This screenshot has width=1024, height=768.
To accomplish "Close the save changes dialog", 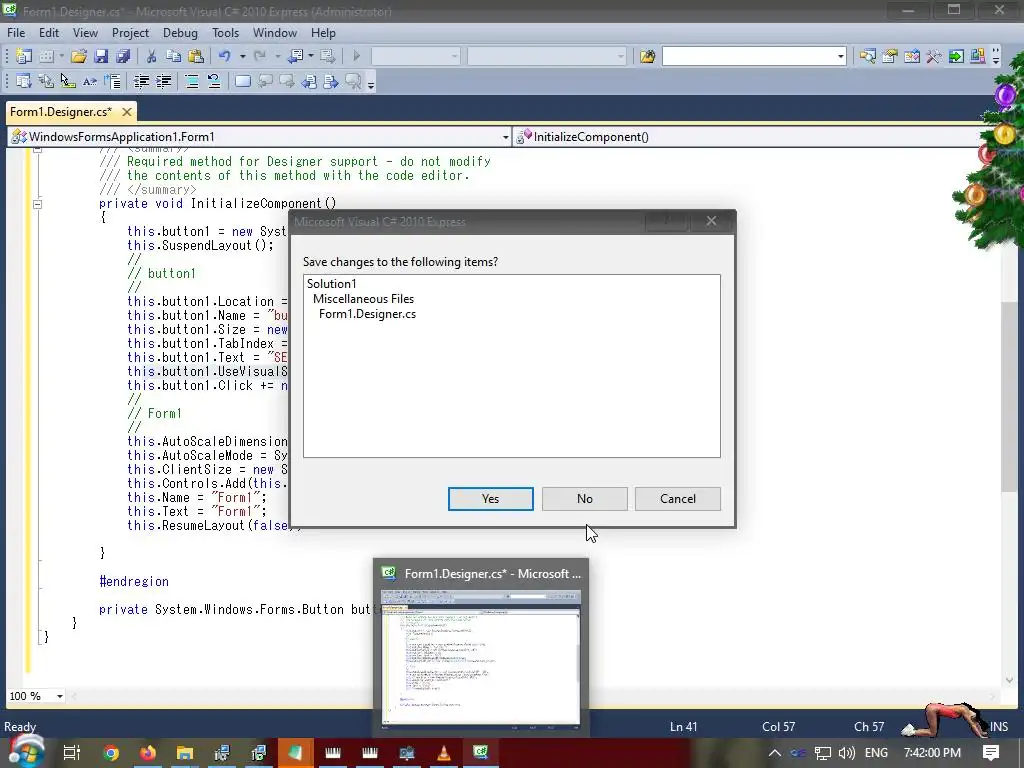I will 712,221.
